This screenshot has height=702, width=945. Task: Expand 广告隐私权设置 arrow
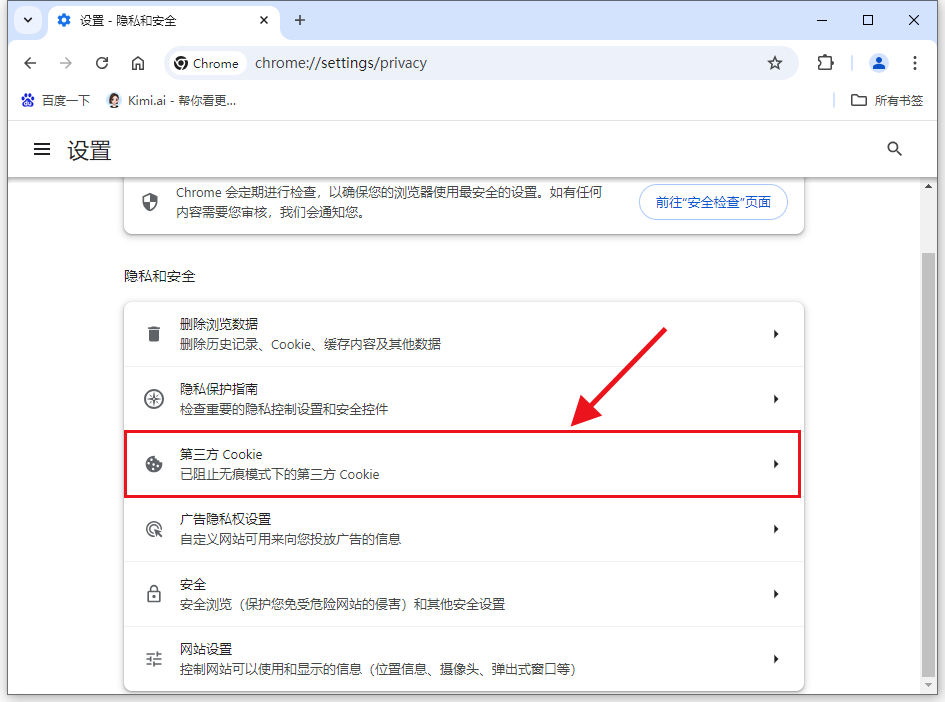click(x=776, y=529)
